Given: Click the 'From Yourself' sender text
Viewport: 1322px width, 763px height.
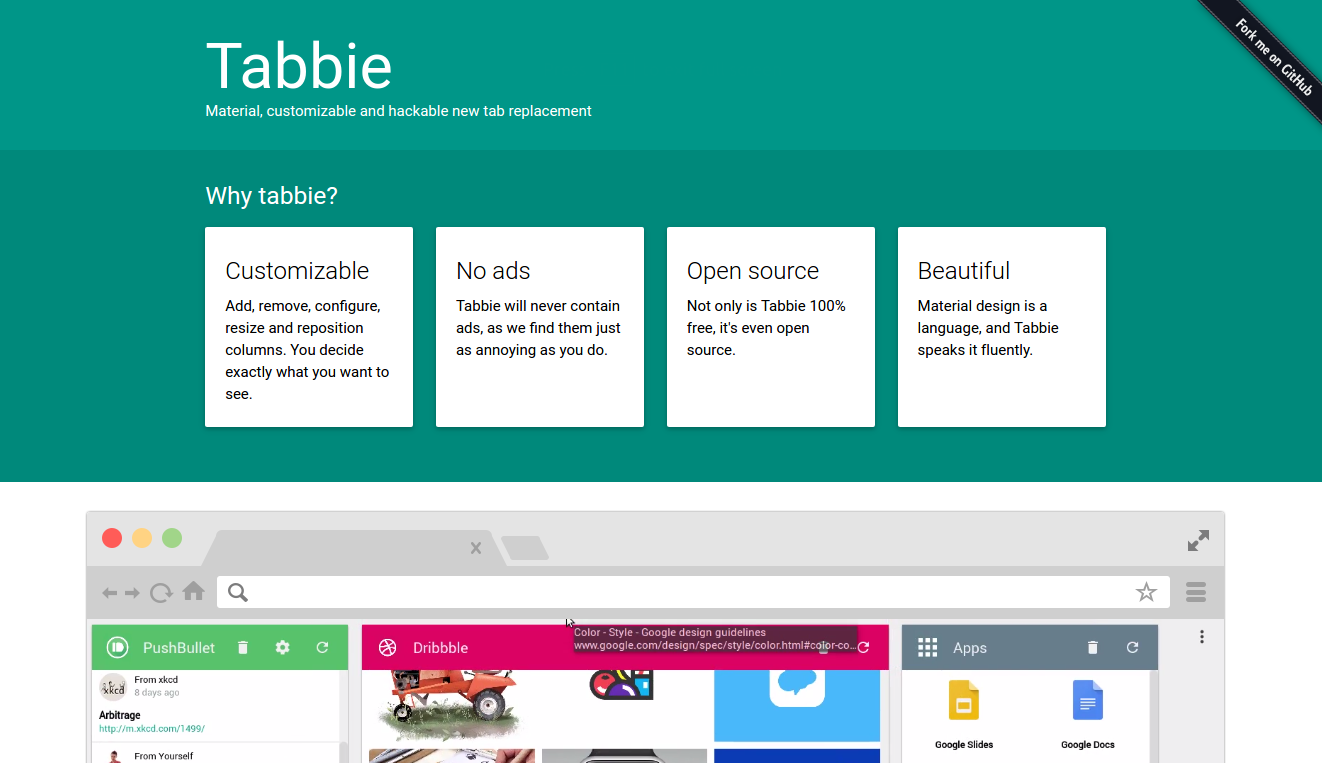Looking at the screenshot, I should coord(164,756).
